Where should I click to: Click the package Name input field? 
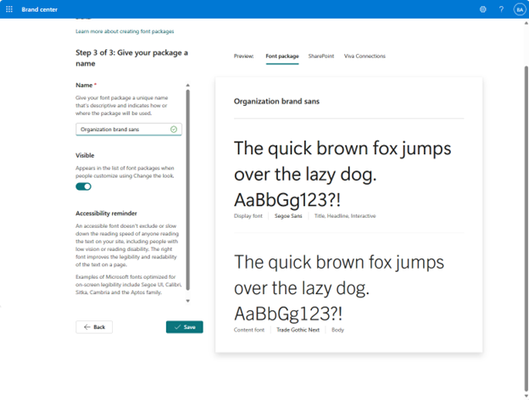(x=129, y=129)
